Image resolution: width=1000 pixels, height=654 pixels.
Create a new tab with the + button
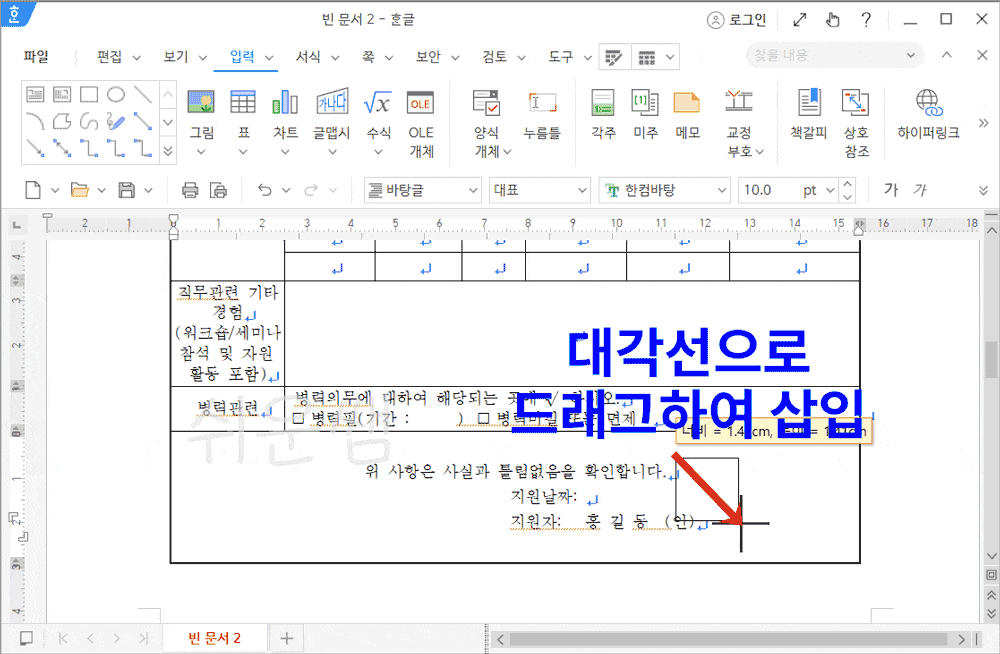[x=286, y=637]
